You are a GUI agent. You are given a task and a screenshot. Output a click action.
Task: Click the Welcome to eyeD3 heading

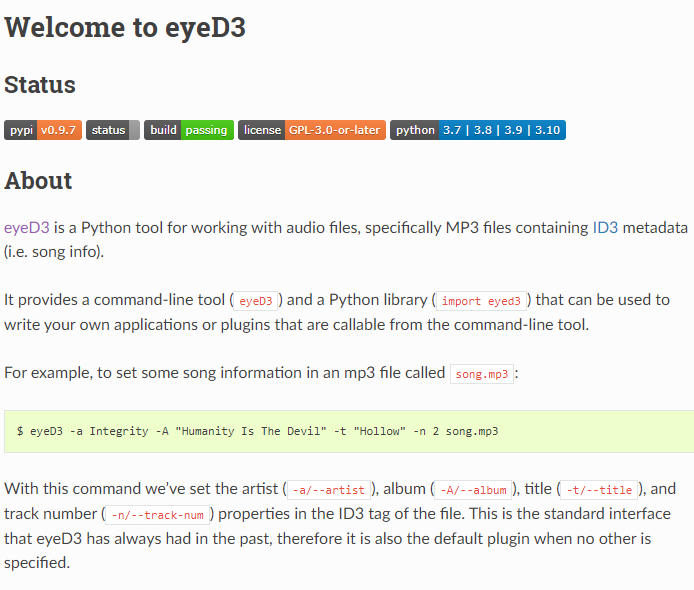coord(125,27)
